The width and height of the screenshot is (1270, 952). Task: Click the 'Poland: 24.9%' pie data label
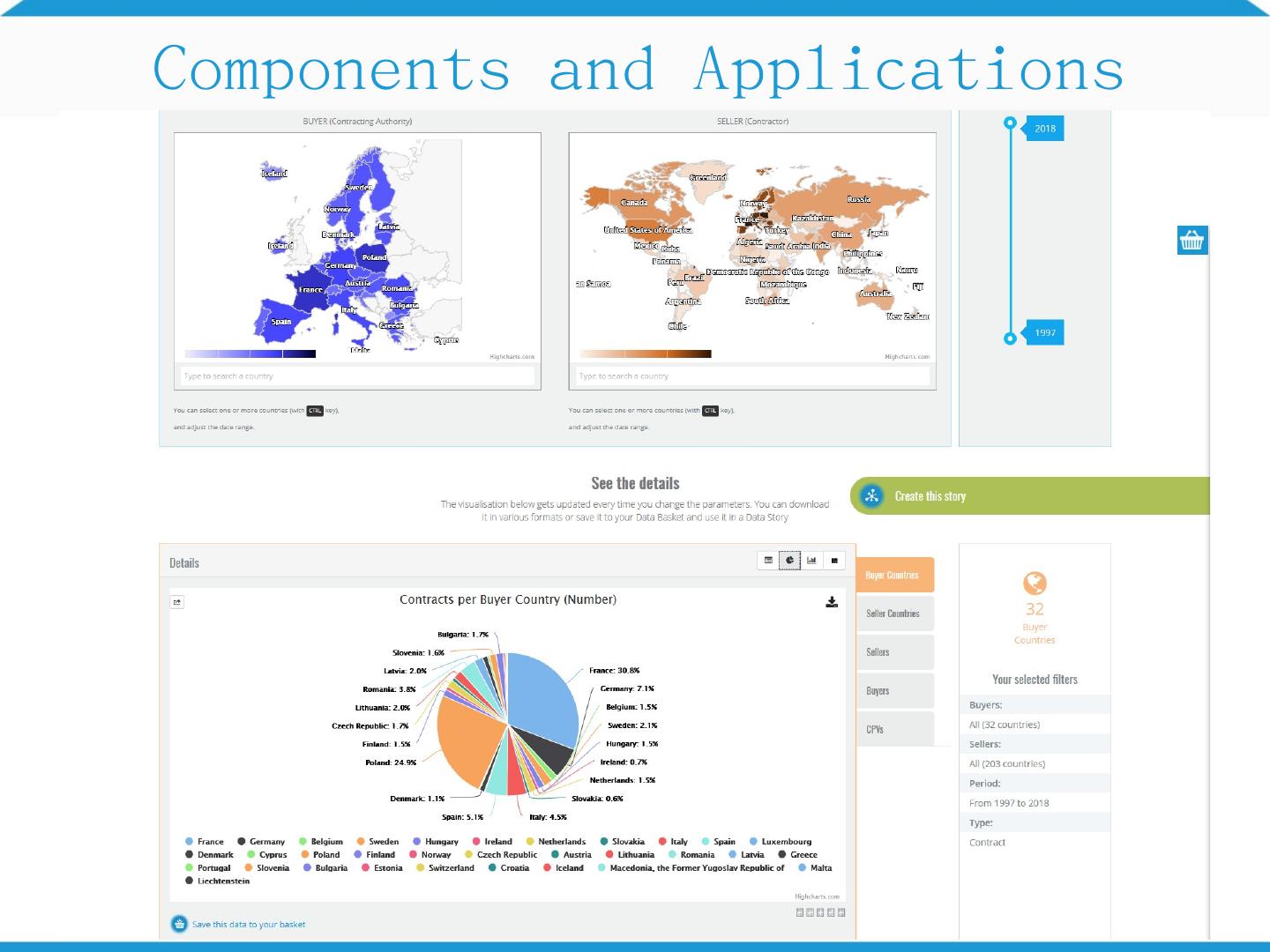tap(391, 762)
